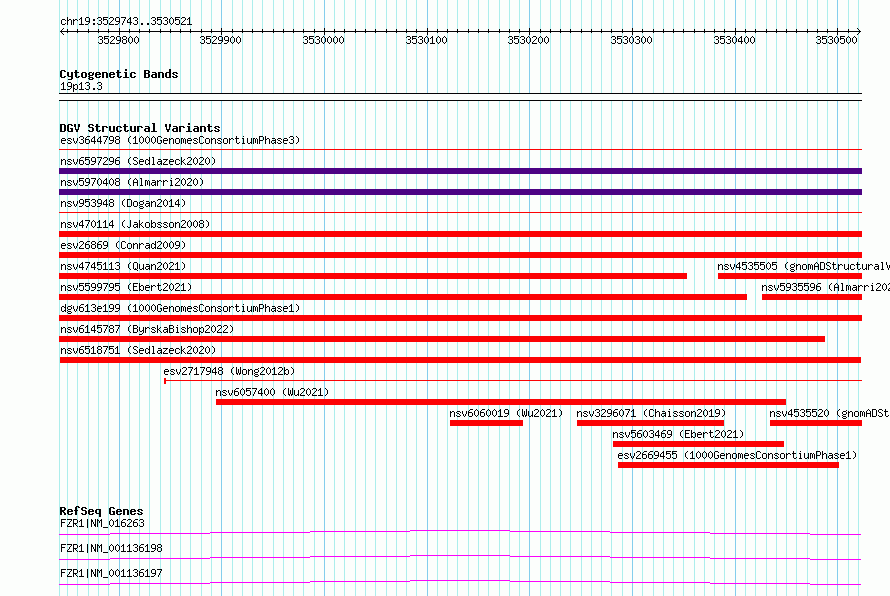Select the nsv6060019 Wu2021 short bar
This screenshot has height=596, width=890.
point(486,423)
